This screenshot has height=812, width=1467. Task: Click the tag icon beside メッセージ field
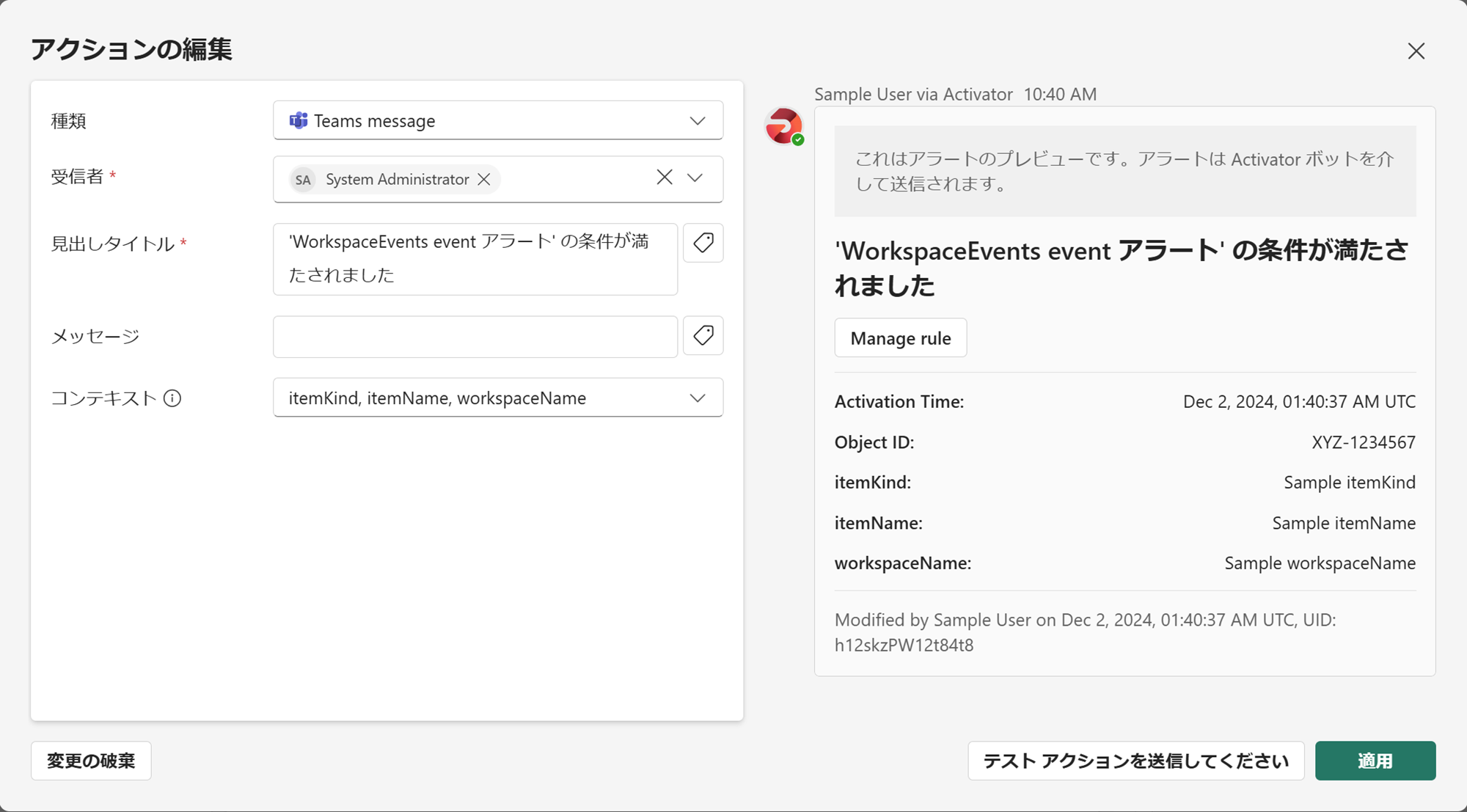click(703, 336)
